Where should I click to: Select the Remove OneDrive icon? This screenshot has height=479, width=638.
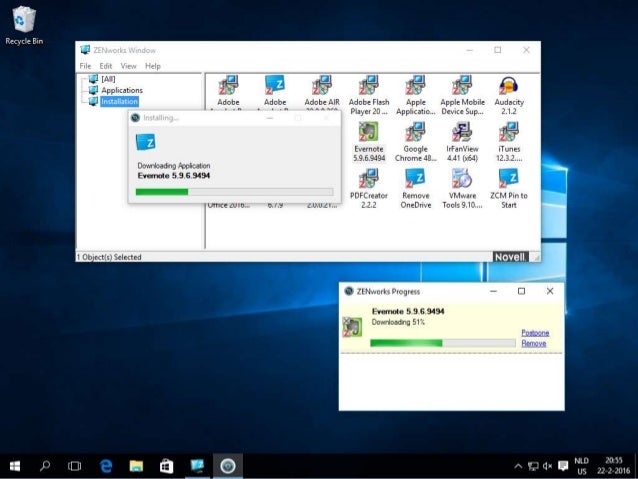click(x=415, y=189)
